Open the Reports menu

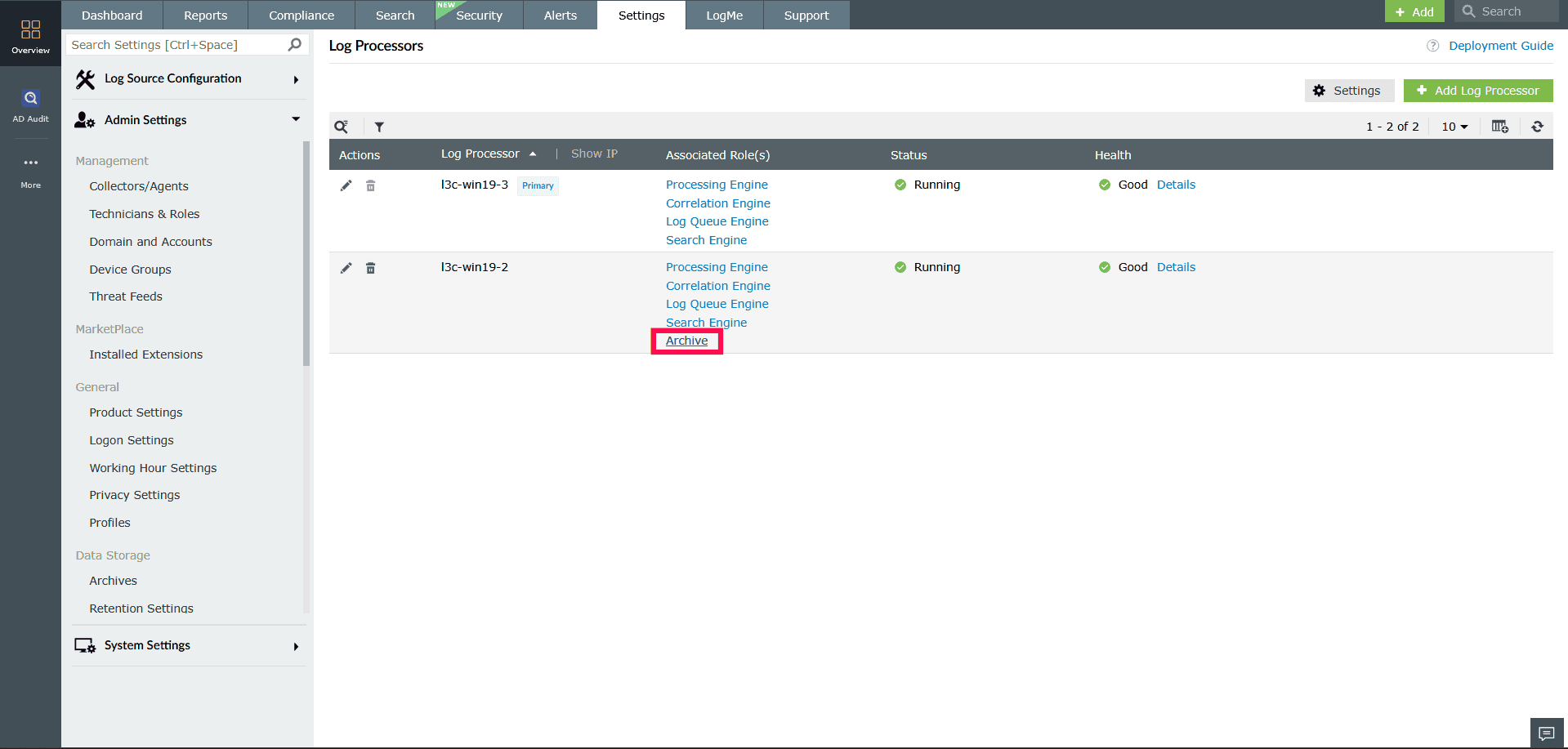pos(205,15)
